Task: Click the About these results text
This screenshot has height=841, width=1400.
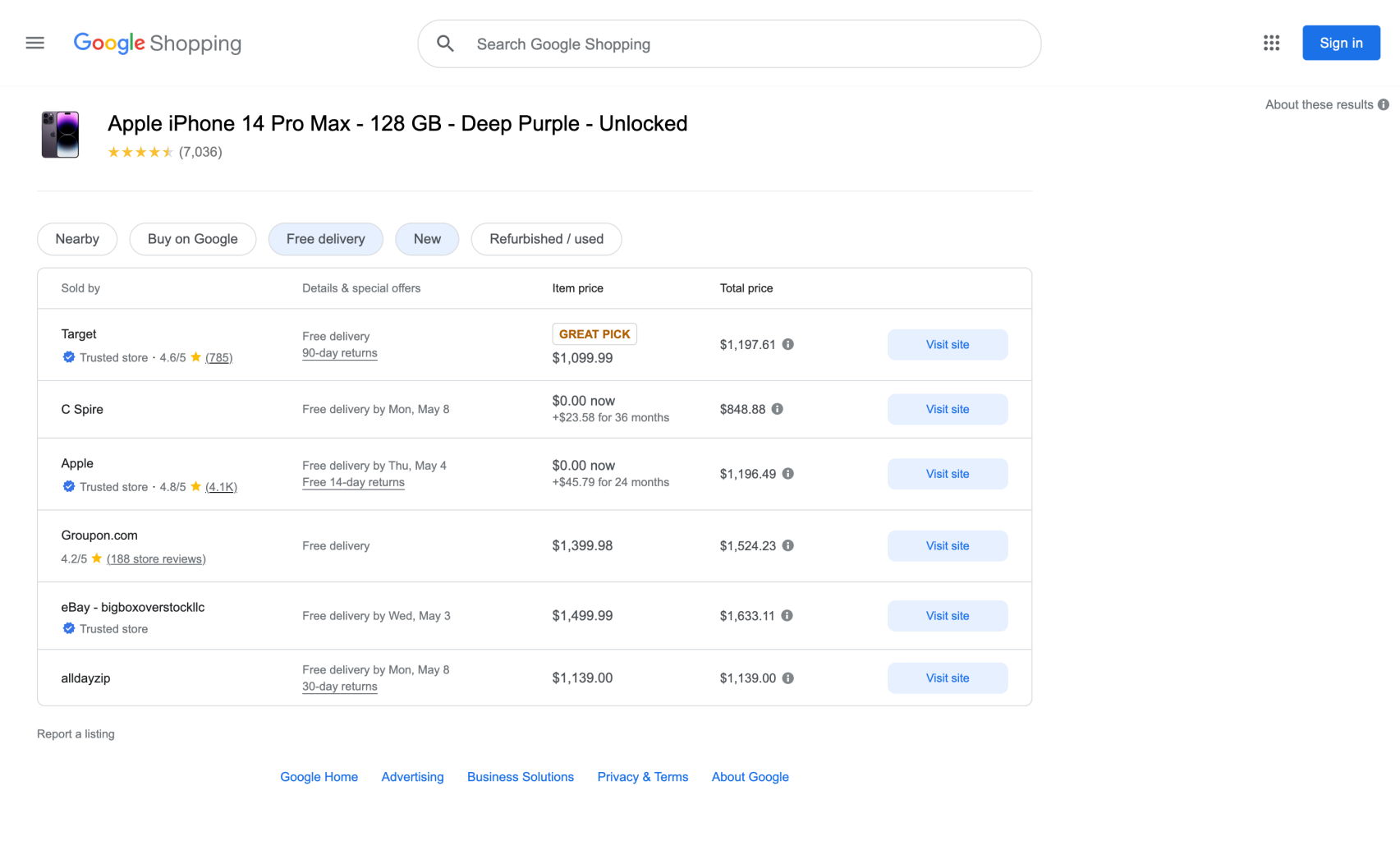Action: pyautogui.click(x=1319, y=104)
